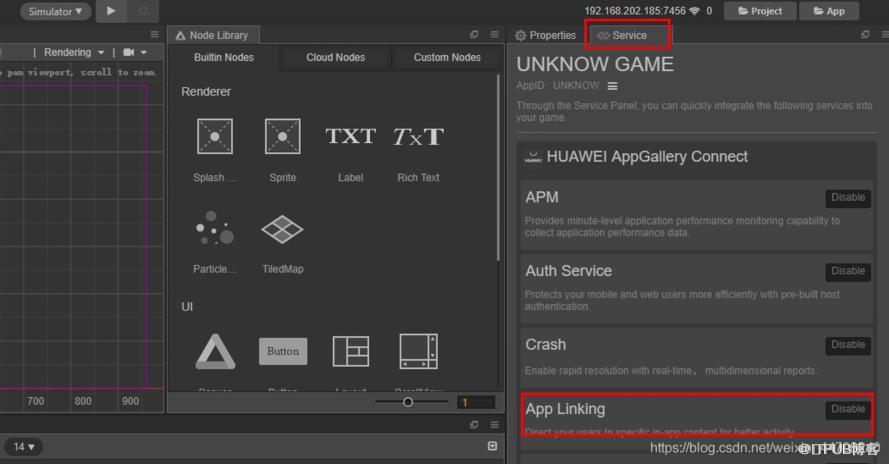Switch to the Properties tab
Screen dimensions: 889x464
(545, 35)
